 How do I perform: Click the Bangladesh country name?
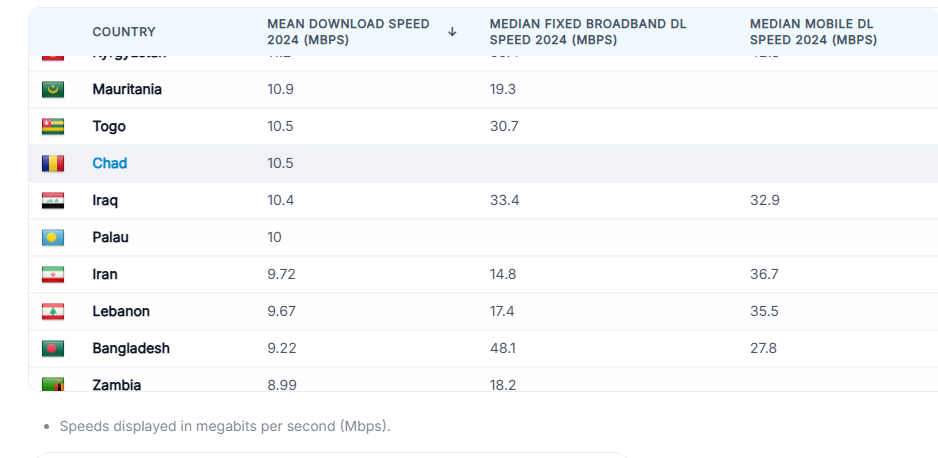pyautogui.click(x=131, y=348)
